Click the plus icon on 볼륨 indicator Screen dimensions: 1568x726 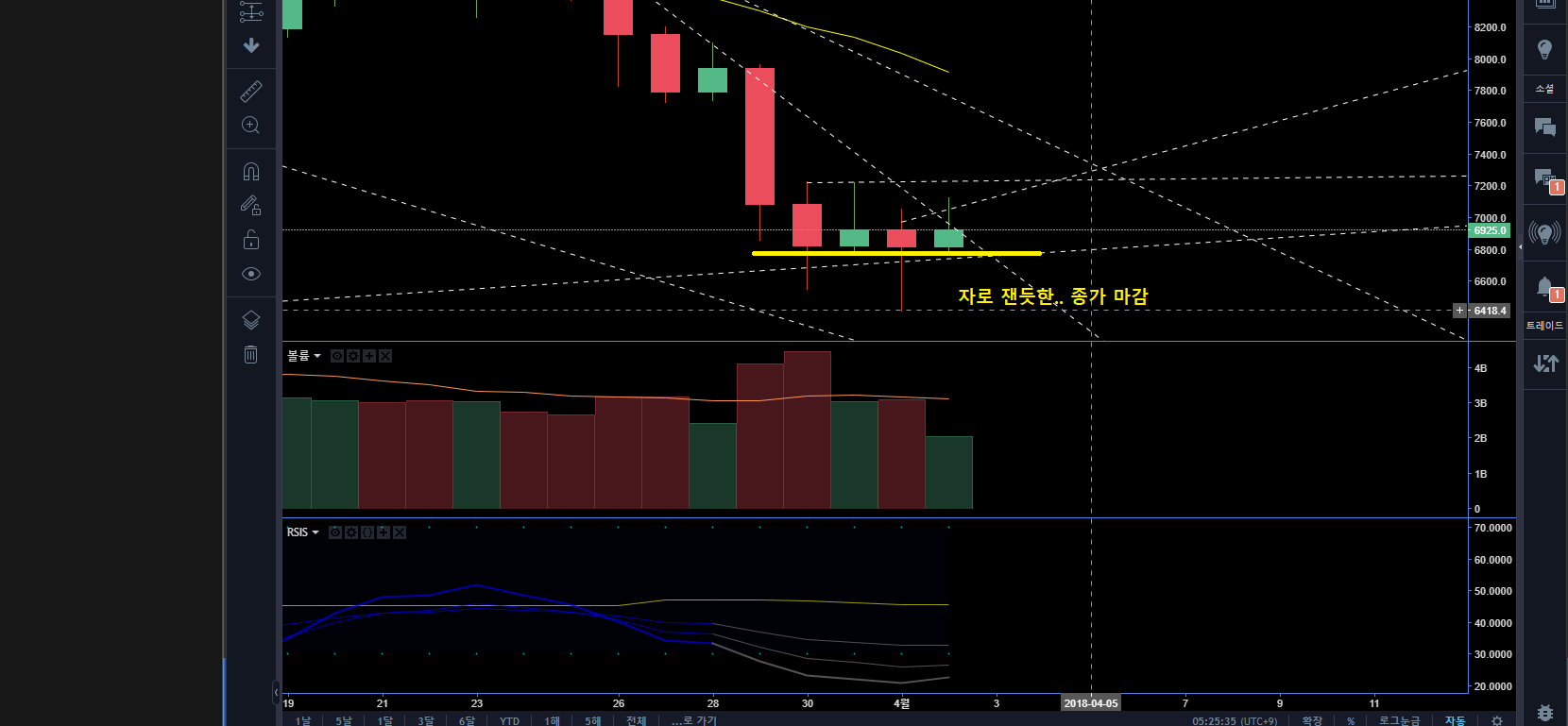(369, 356)
